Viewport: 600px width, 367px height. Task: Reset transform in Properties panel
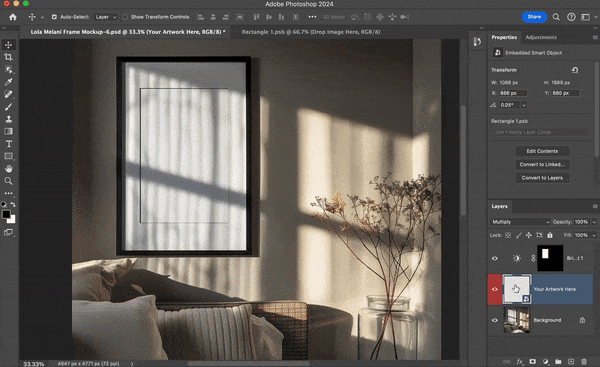coord(575,70)
